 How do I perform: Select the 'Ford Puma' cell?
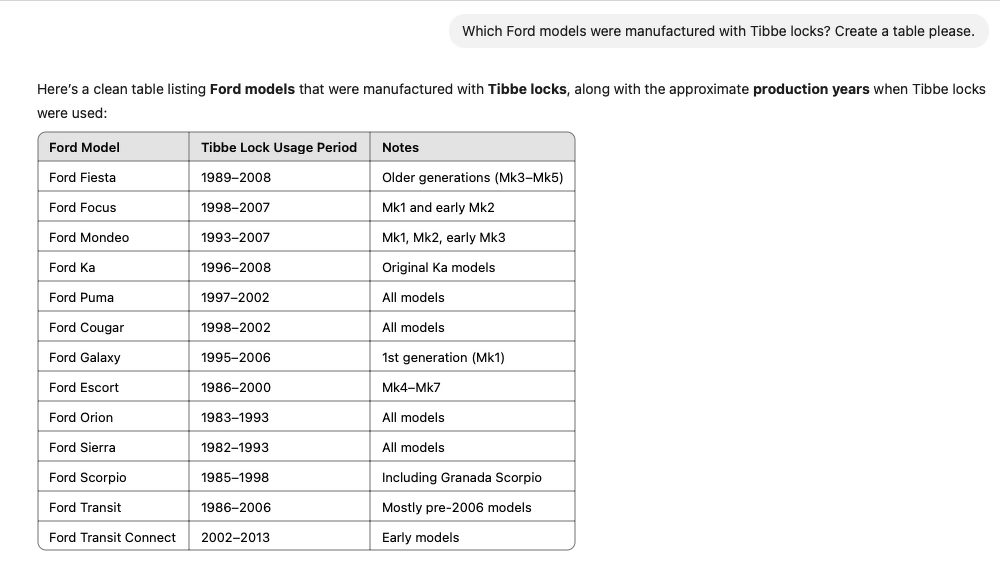(81, 297)
